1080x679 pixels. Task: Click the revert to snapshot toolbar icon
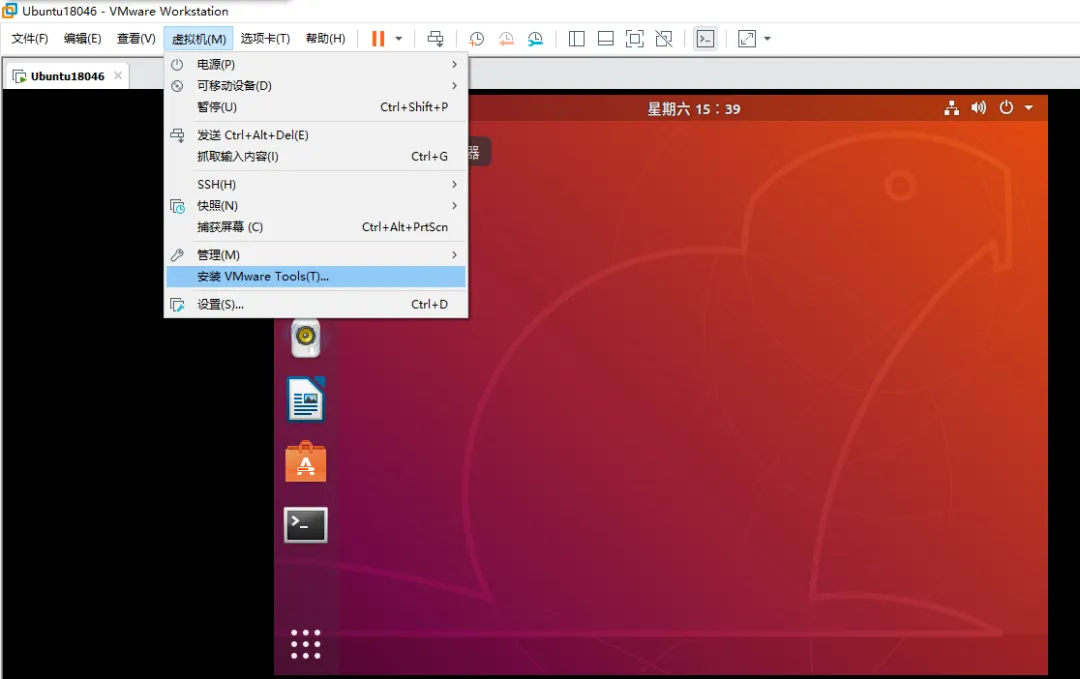click(x=506, y=39)
